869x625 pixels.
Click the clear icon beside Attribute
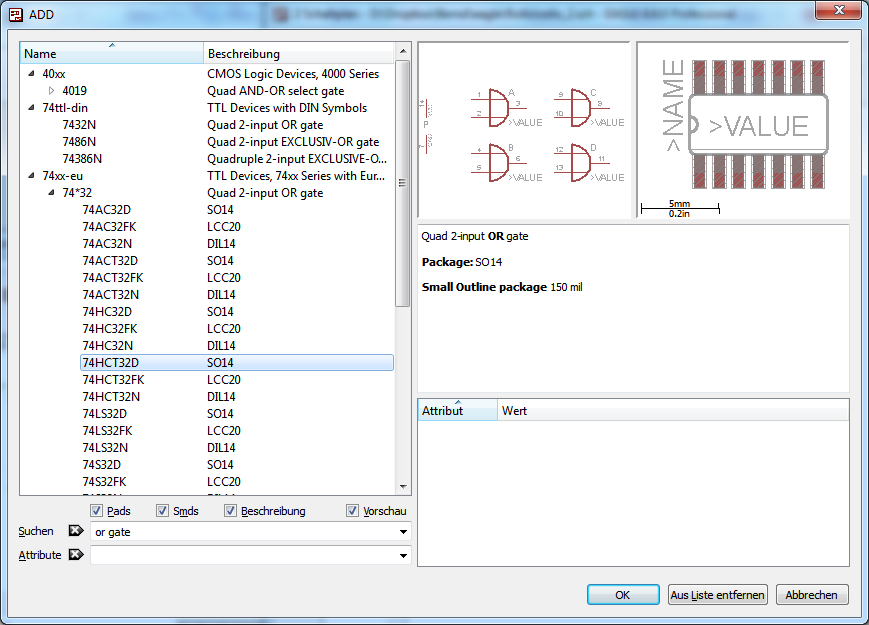pos(76,555)
